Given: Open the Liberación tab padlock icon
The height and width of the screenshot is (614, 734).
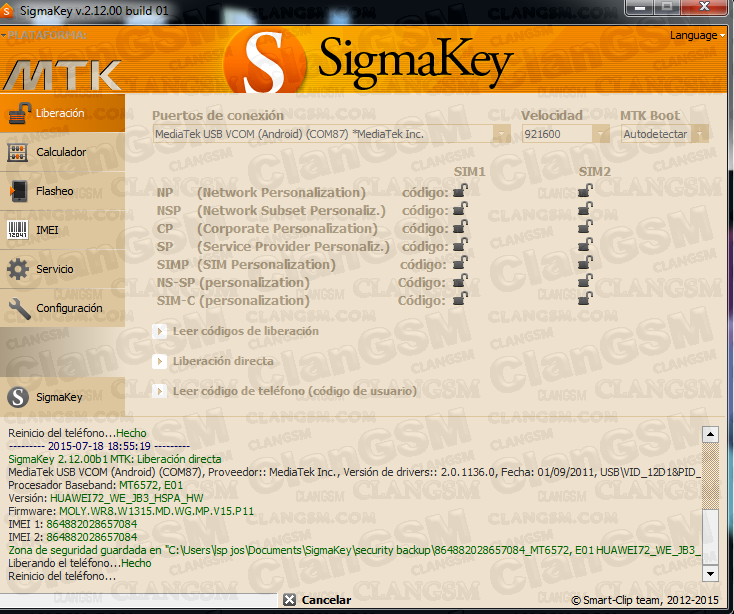Looking at the screenshot, I should point(19,113).
